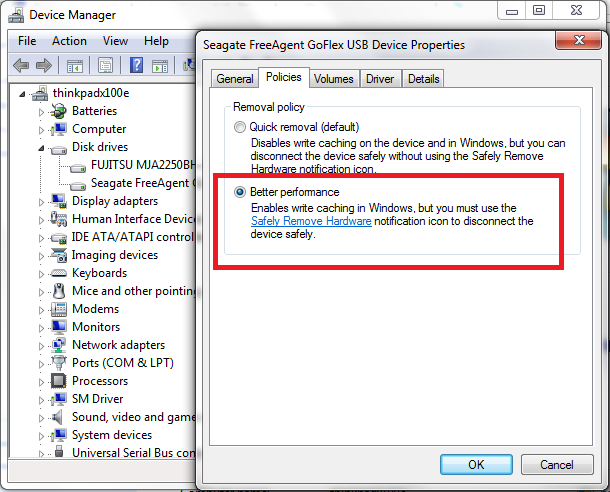Click the Properties toolbar icon
This screenshot has width=610, height=492.
(x=105, y=65)
